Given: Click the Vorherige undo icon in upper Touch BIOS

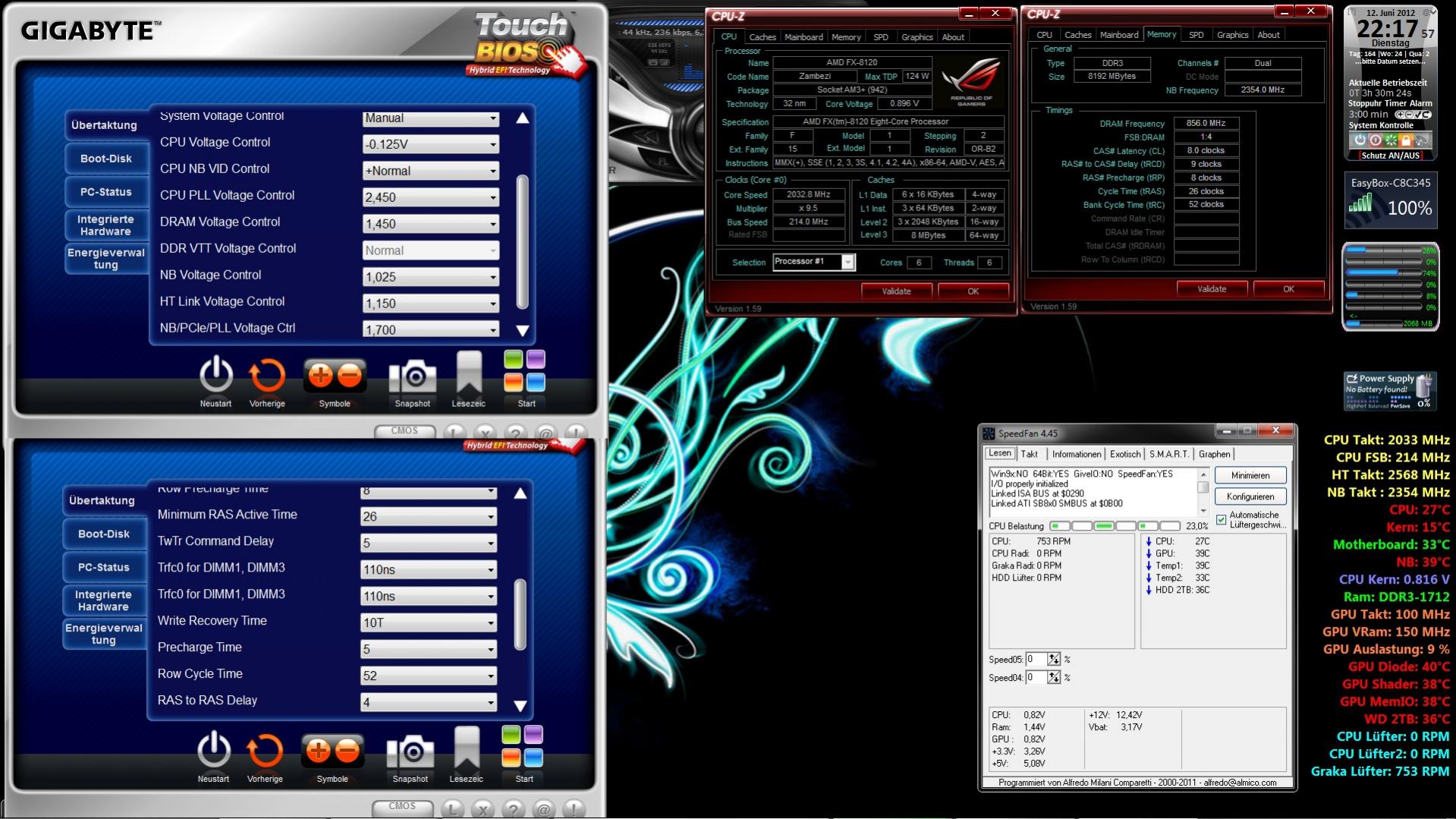Looking at the screenshot, I should click(267, 375).
